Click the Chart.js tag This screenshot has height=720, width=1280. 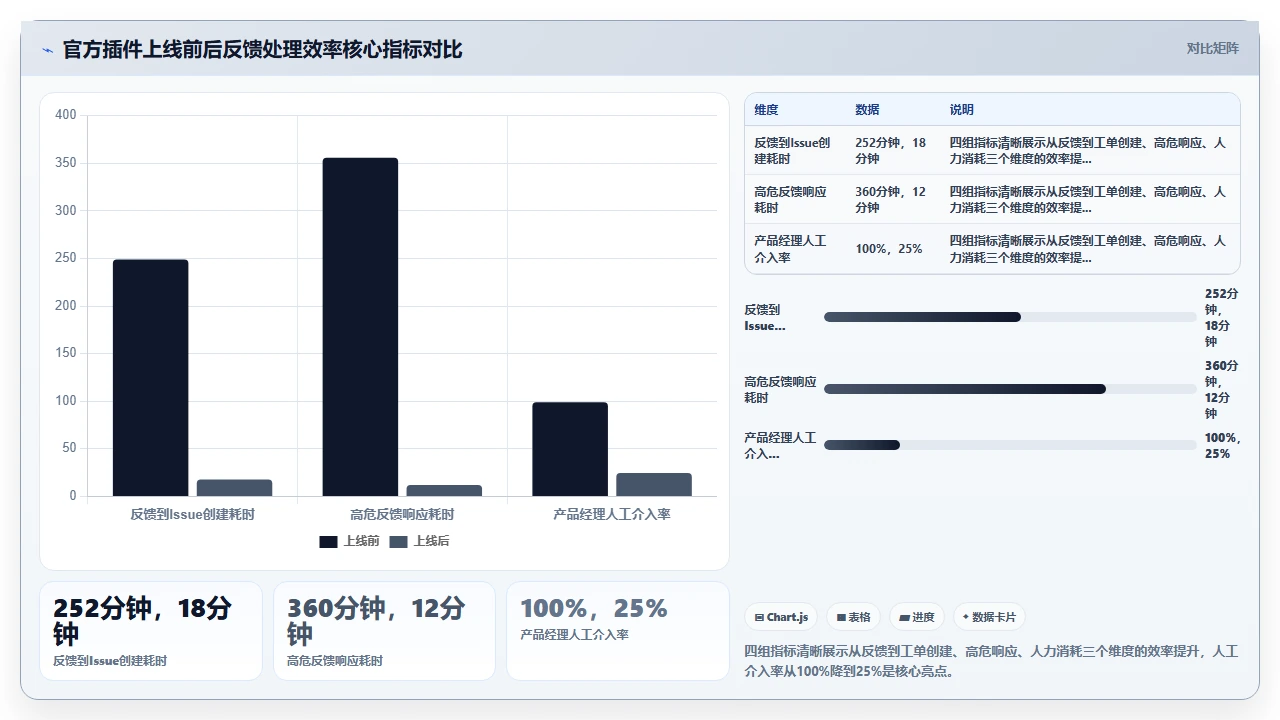coord(781,617)
